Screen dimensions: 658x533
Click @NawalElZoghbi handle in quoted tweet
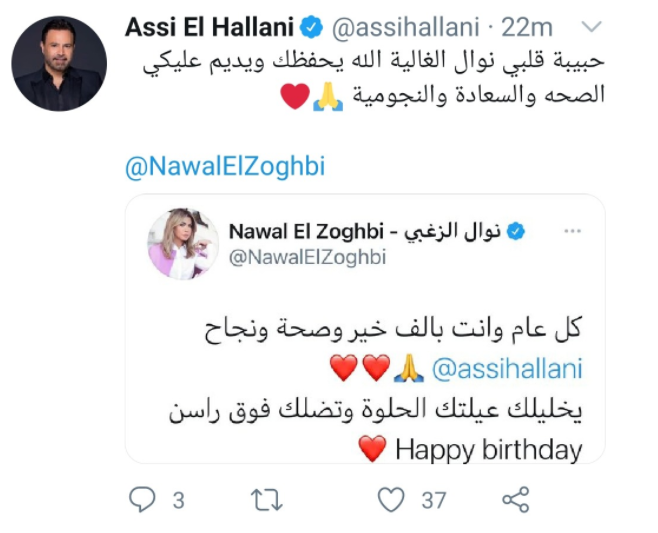tap(307, 257)
